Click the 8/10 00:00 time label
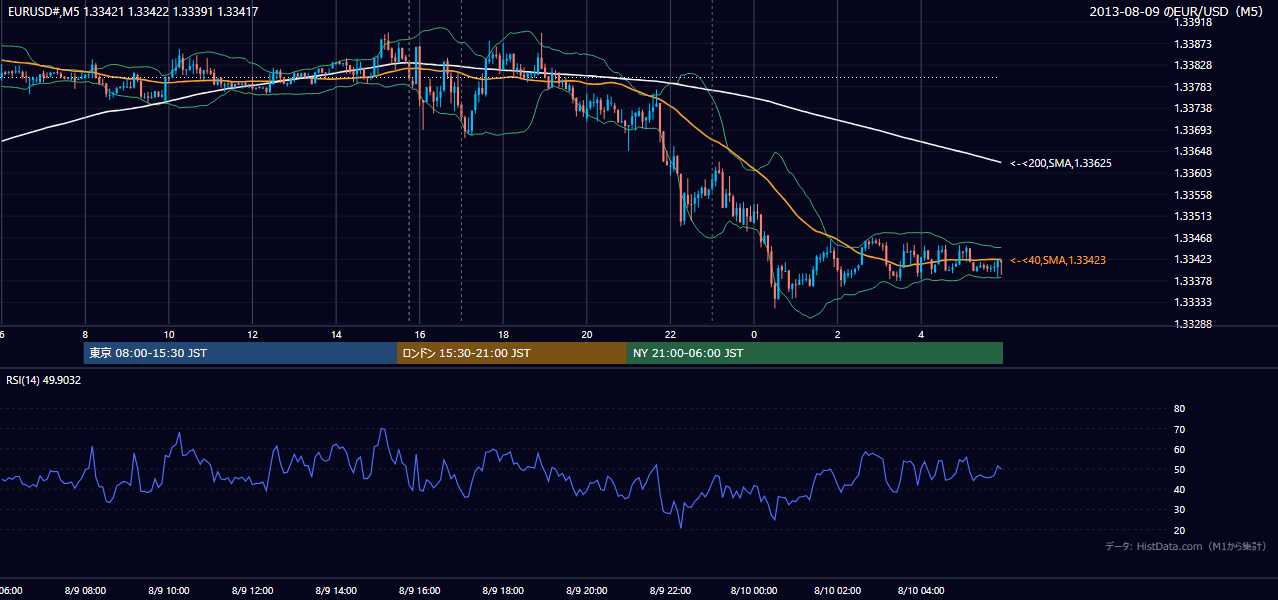 tap(754, 590)
